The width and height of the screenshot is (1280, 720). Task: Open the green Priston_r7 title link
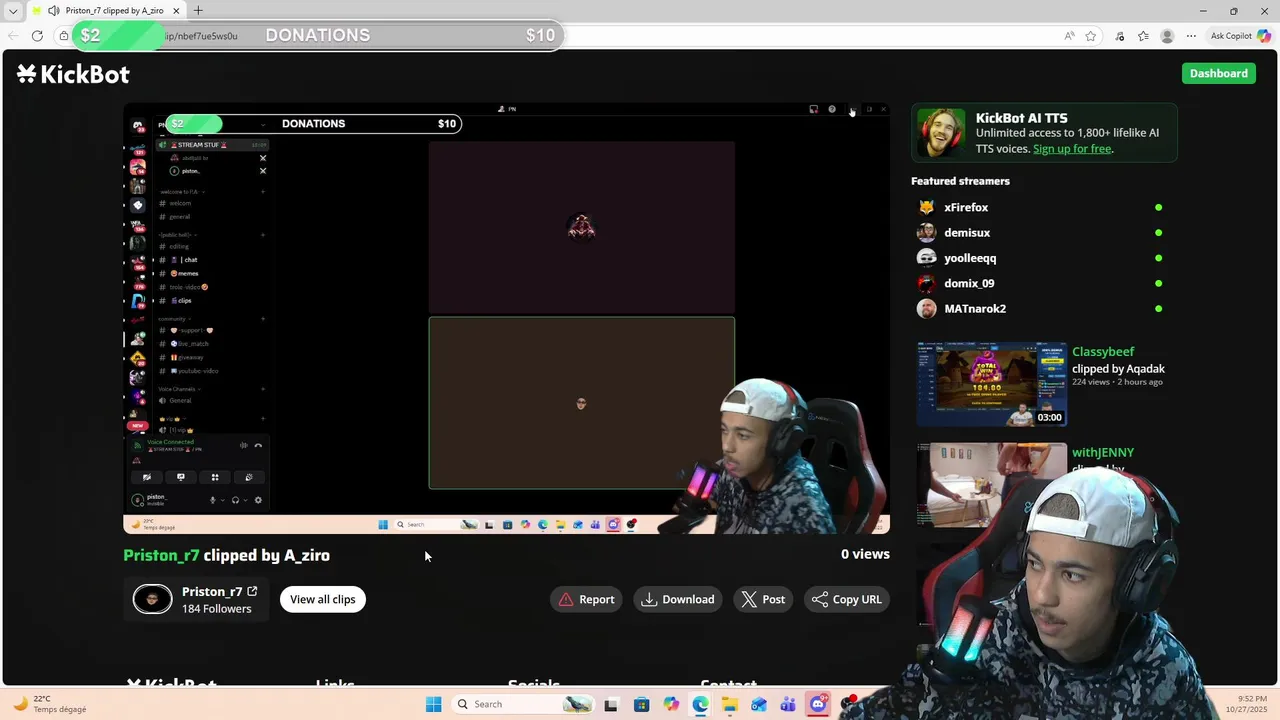tap(161, 555)
